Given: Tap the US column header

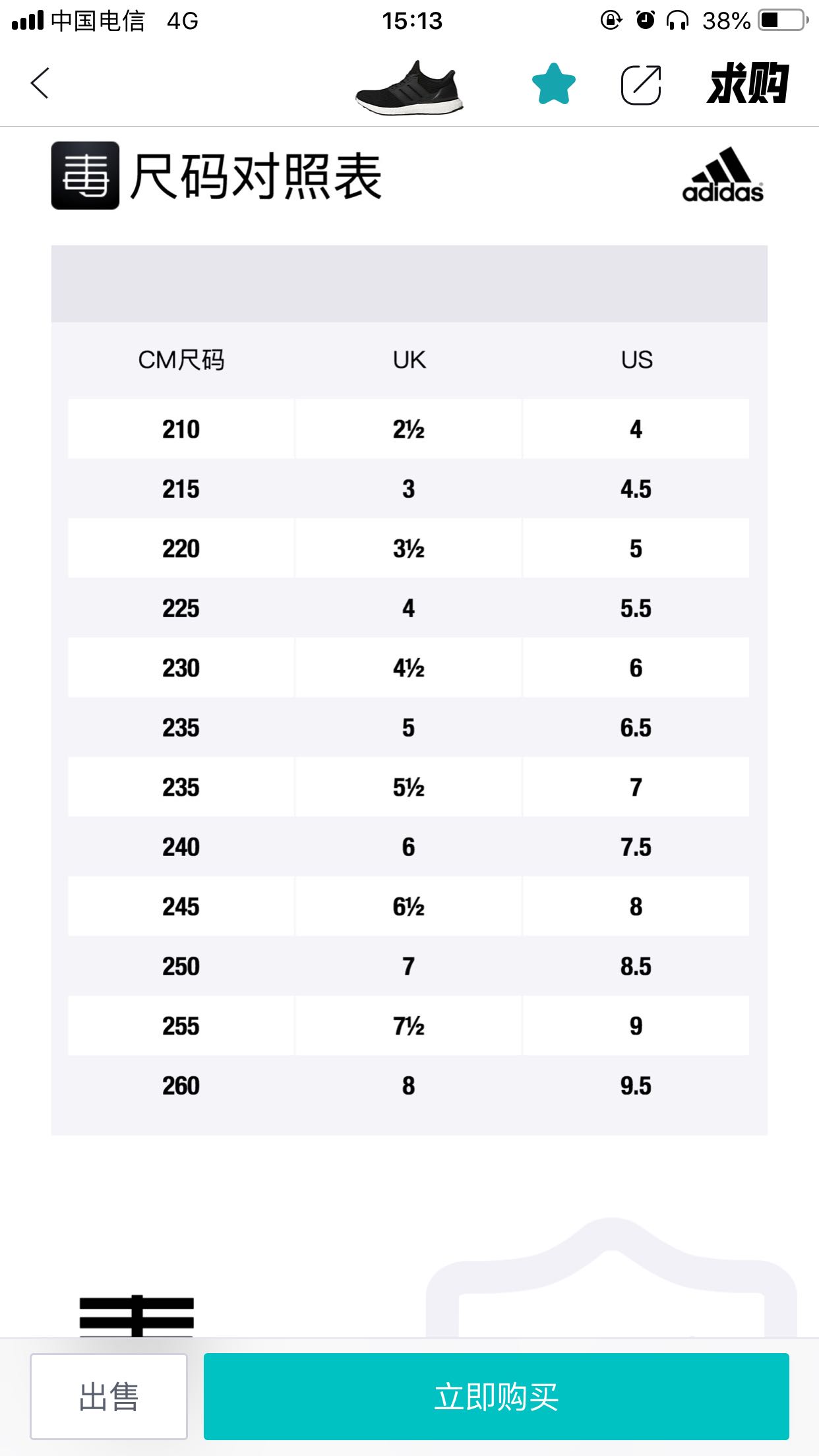Looking at the screenshot, I should click(636, 360).
